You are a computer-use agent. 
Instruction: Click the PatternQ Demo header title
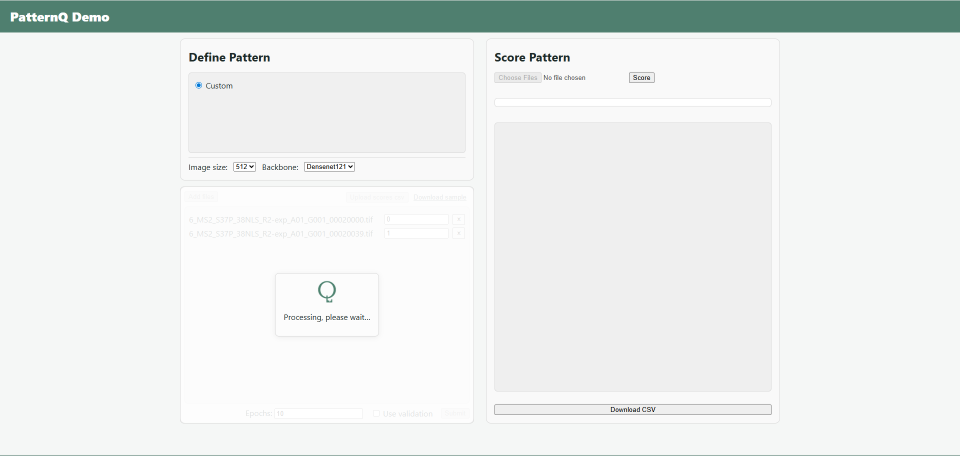(60, 17)
